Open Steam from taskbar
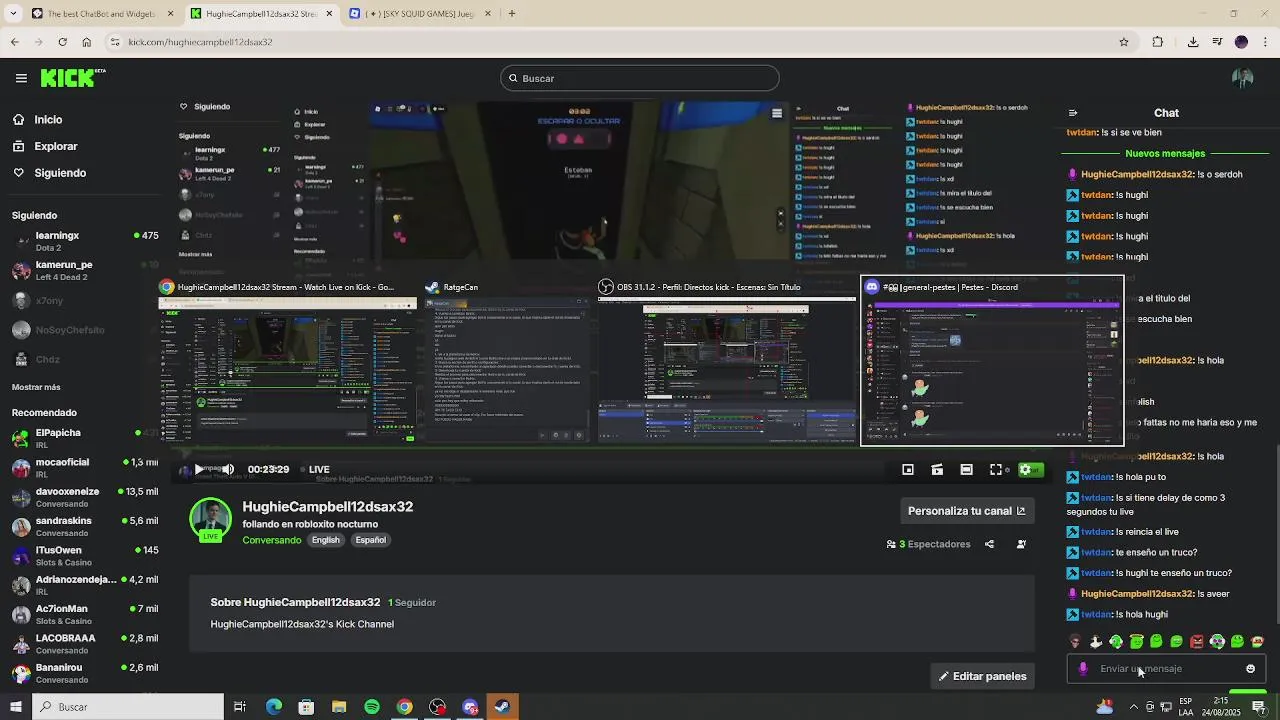Image resolution: width=1280 pixels, height=720 pixels. [x=503, y=707]
